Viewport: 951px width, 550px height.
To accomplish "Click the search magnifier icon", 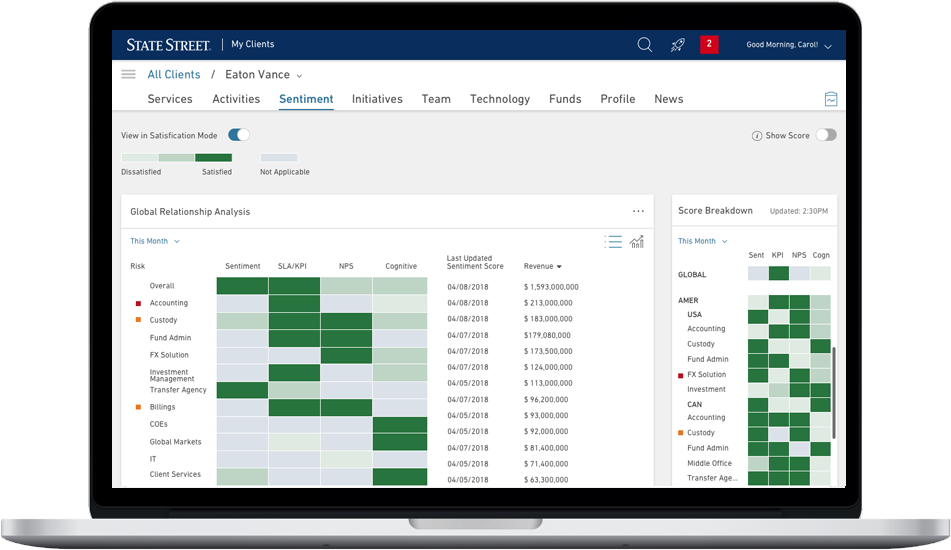I will point(645,45).
